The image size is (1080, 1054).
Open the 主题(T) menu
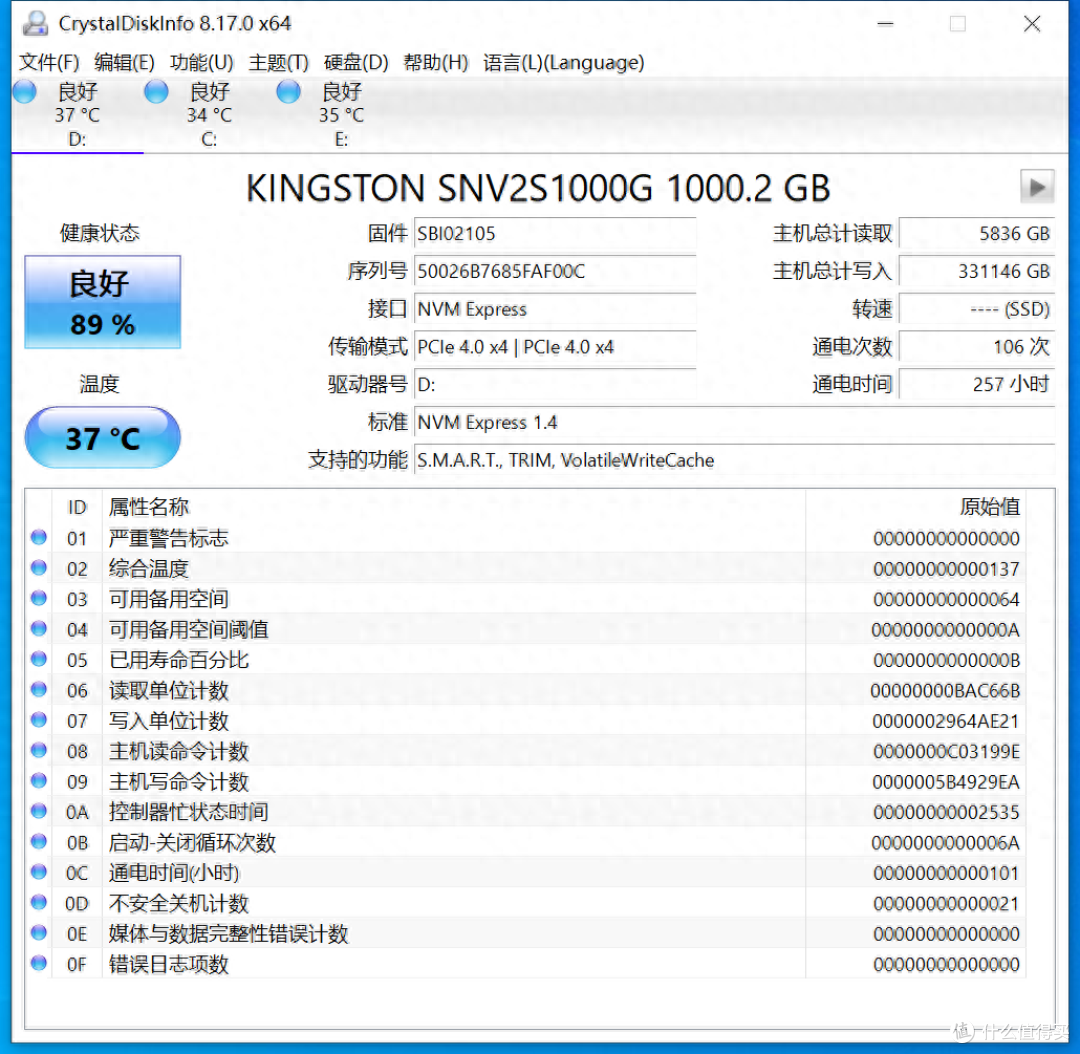[278, 63]
